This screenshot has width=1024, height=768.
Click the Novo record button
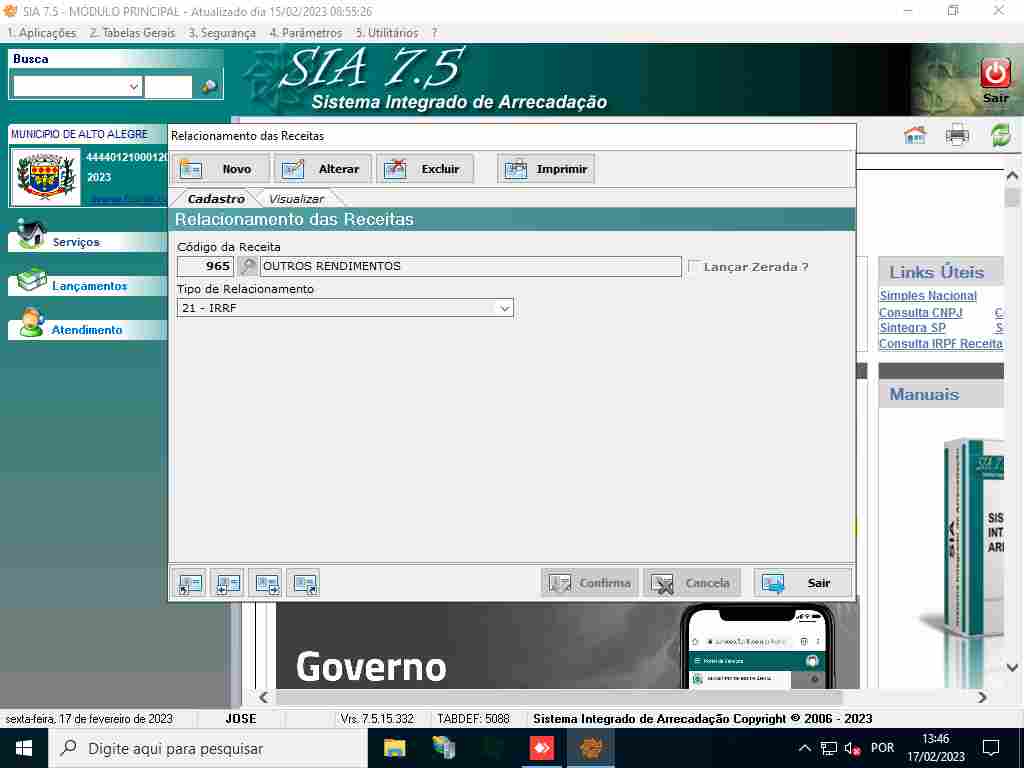pos(221,169)
